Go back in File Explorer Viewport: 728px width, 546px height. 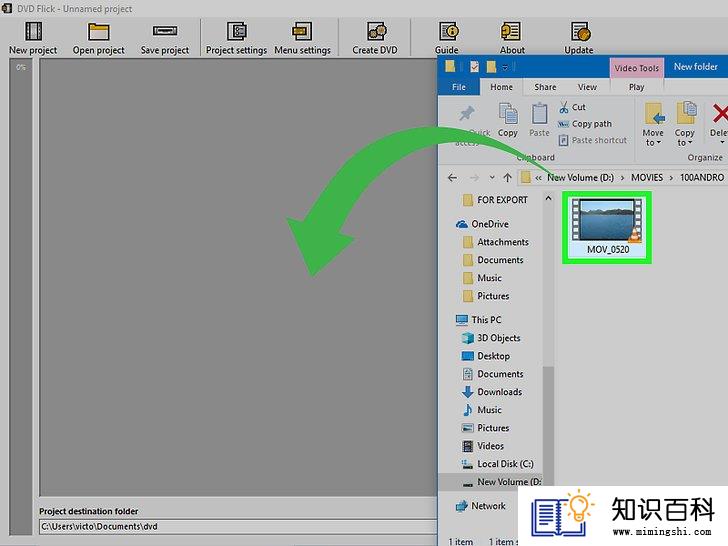click(x=452, y=178)
